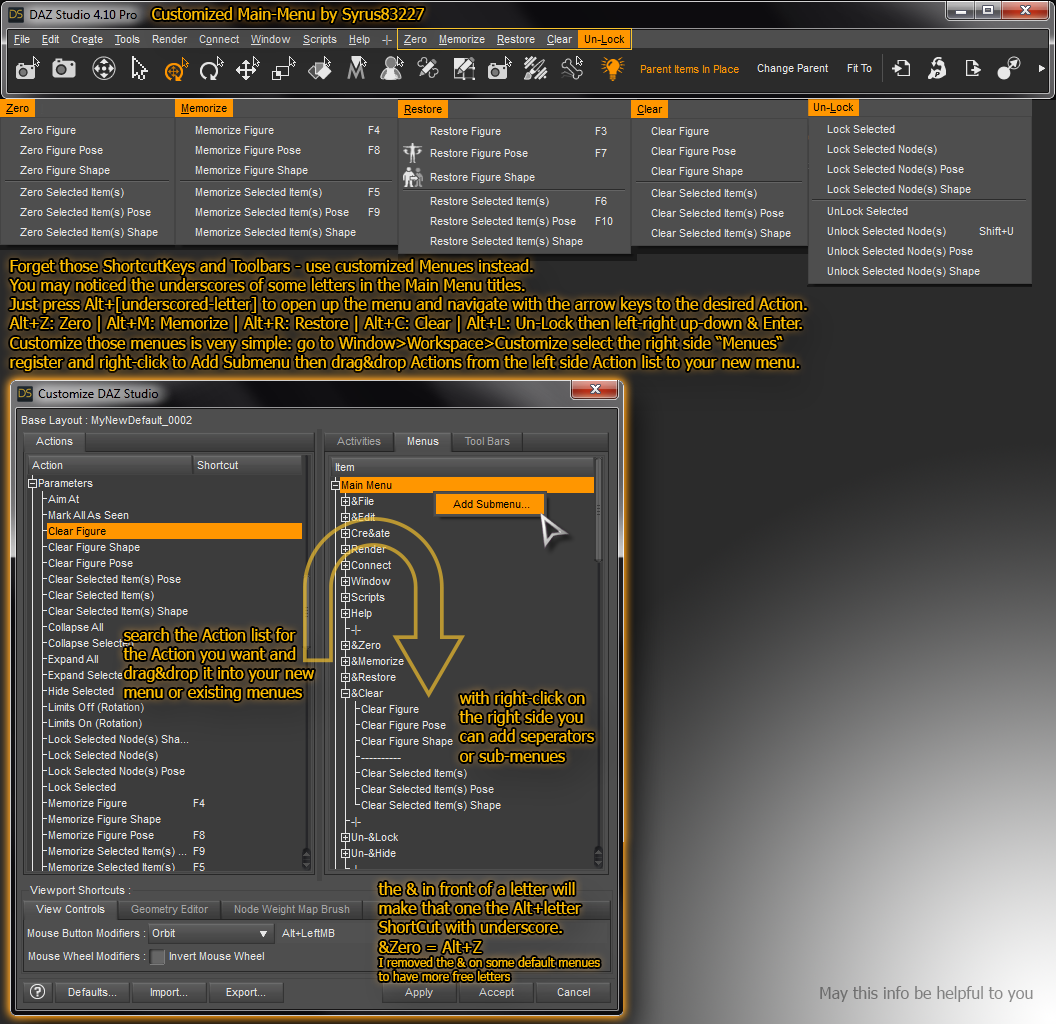Click Parent Items In Place in the toolbar
Screen dimensions: 1056x1024
coord(689,69)
